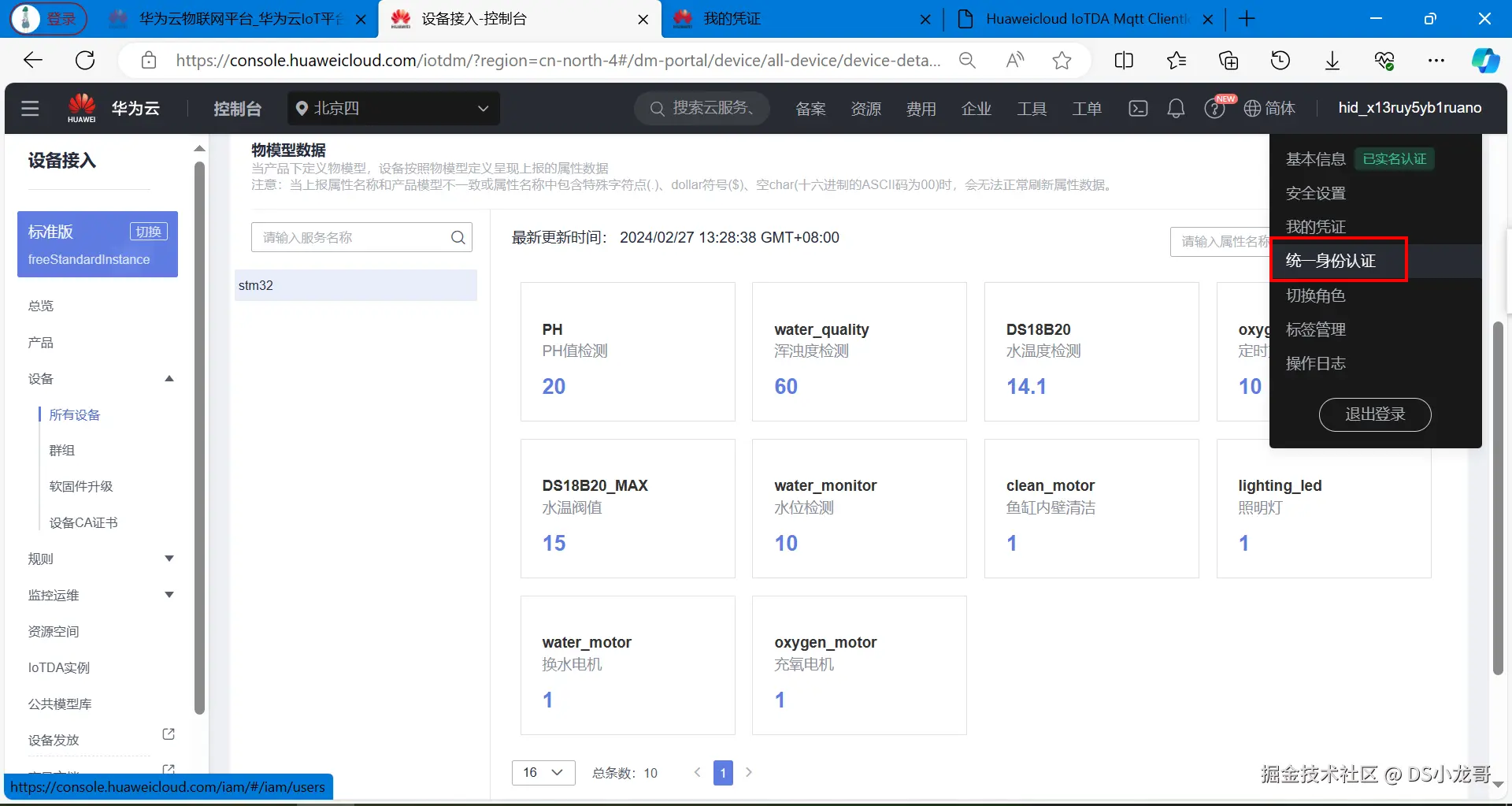Click the 搜索云服务 search field

(x=703, y=108)
